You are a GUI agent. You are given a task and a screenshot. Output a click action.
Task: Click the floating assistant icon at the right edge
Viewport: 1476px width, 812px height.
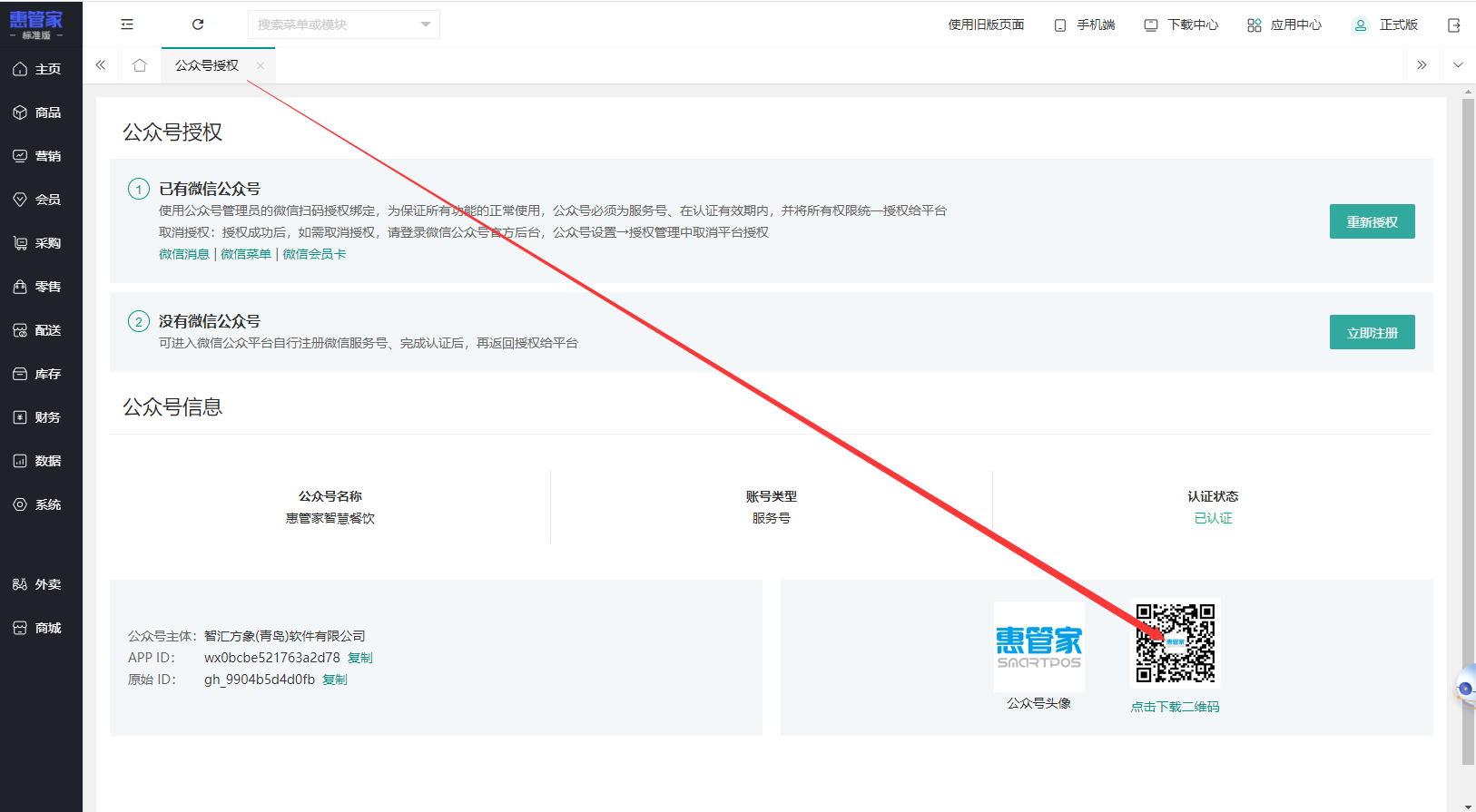(1465, 688)
